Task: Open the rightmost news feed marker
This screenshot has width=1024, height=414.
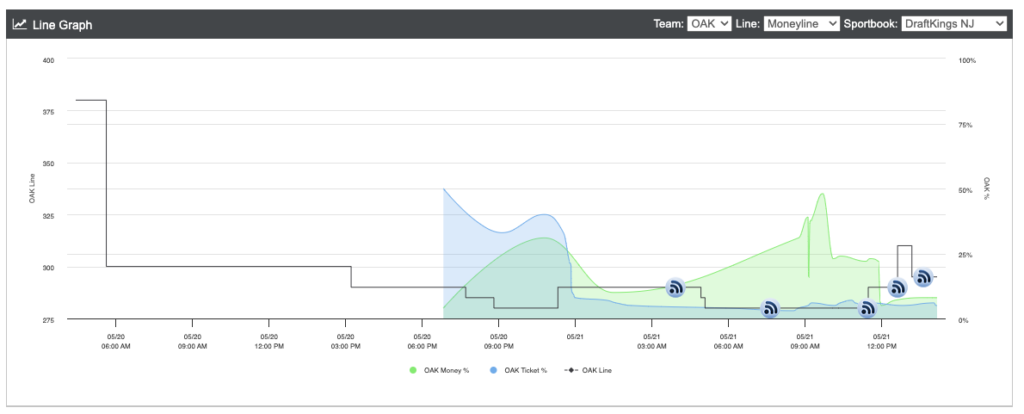Action: coord(923,277)
